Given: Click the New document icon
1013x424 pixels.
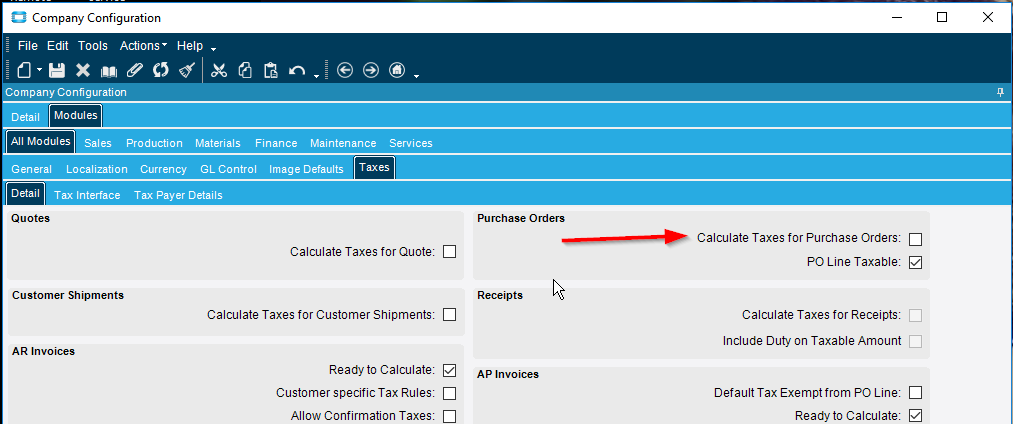Looking at the screenshot, I should pos(23,70).
